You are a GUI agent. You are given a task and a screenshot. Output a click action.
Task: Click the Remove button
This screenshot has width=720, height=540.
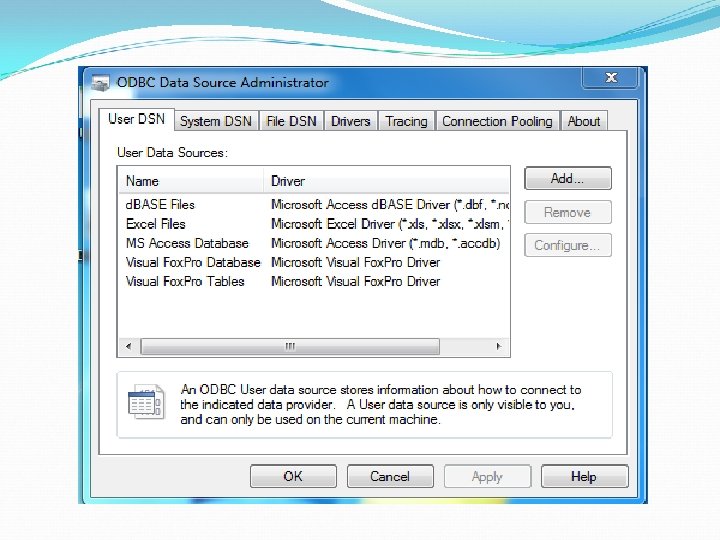(x=568, y=212)
